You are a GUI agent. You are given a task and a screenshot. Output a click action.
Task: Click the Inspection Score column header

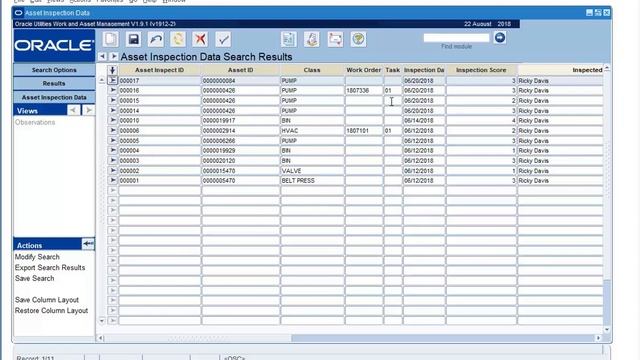point(481,70)
